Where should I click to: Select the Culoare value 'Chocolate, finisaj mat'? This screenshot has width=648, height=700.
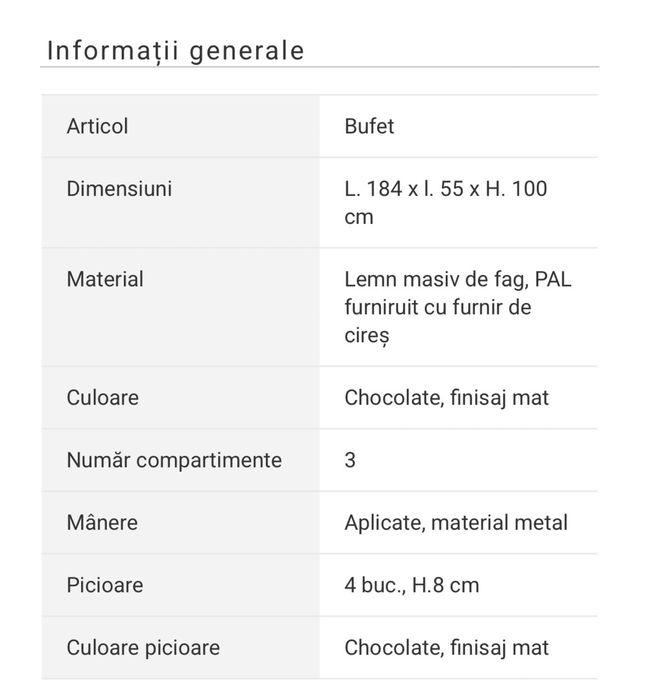click(x=446, y=398)
